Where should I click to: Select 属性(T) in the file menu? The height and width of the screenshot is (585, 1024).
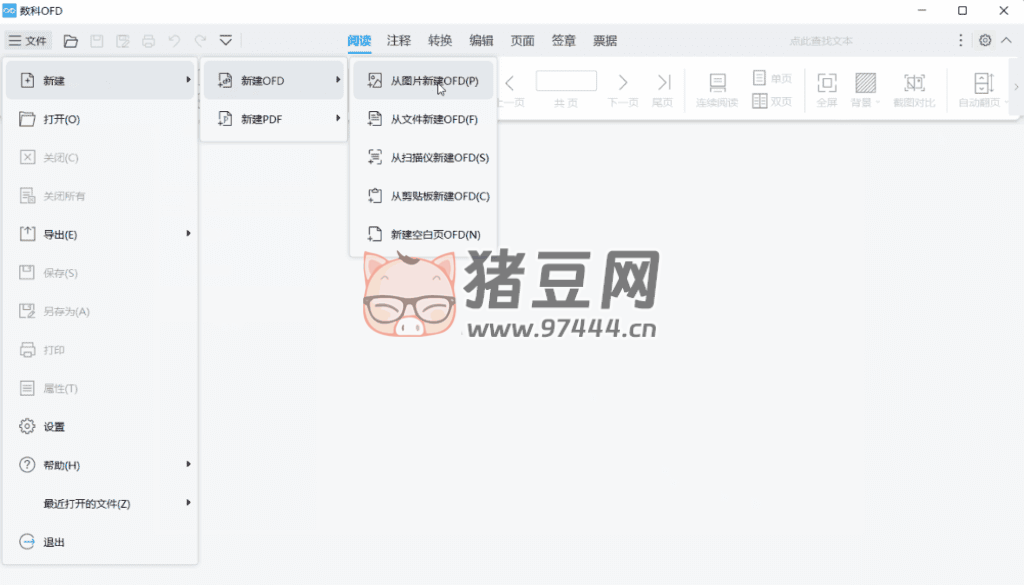(x=100, y=388)
